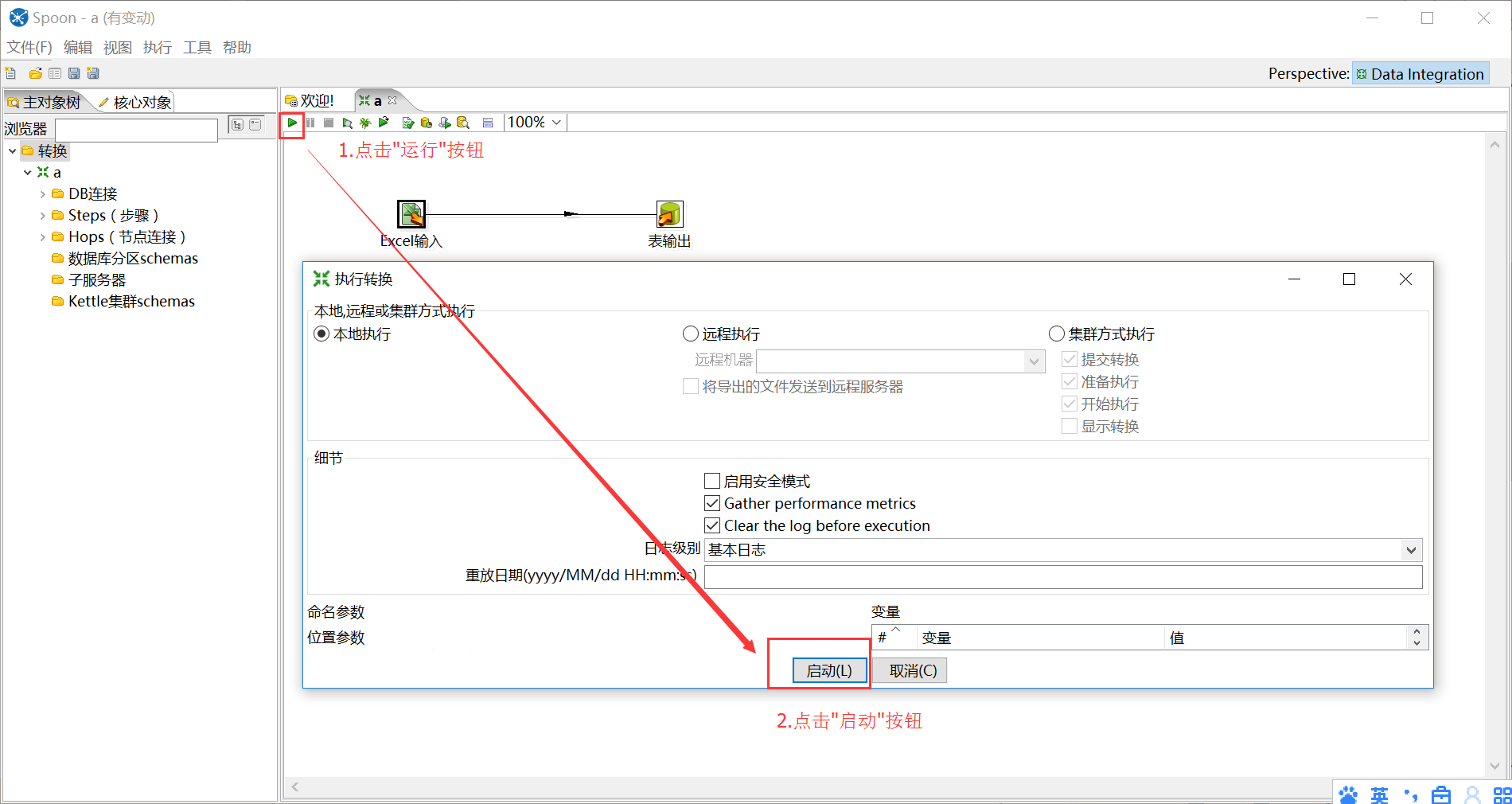Click the green Run transformation icon
The width and height of the screenshot is (1512, 804).
292,123
